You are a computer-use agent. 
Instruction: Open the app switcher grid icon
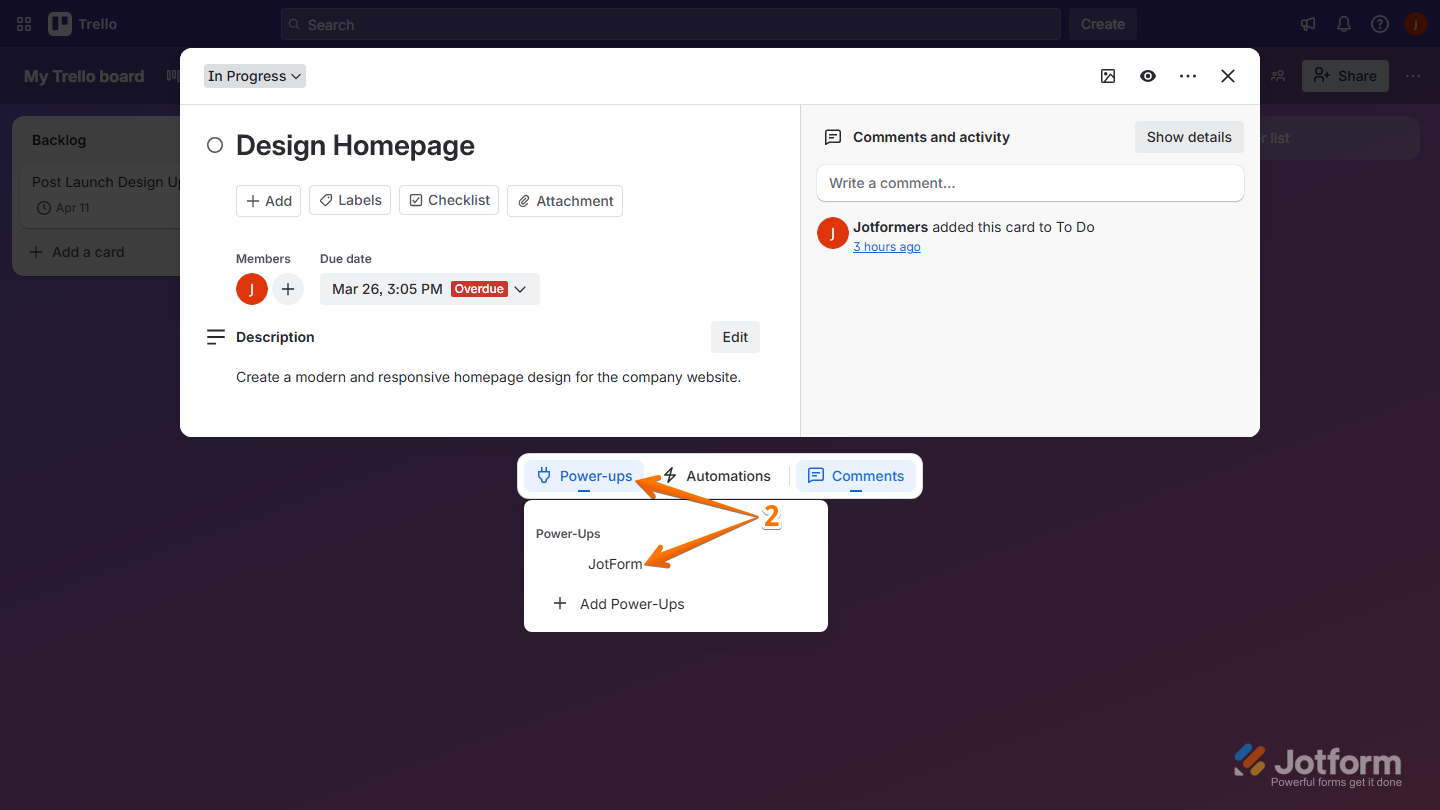(x=24, y=24)
